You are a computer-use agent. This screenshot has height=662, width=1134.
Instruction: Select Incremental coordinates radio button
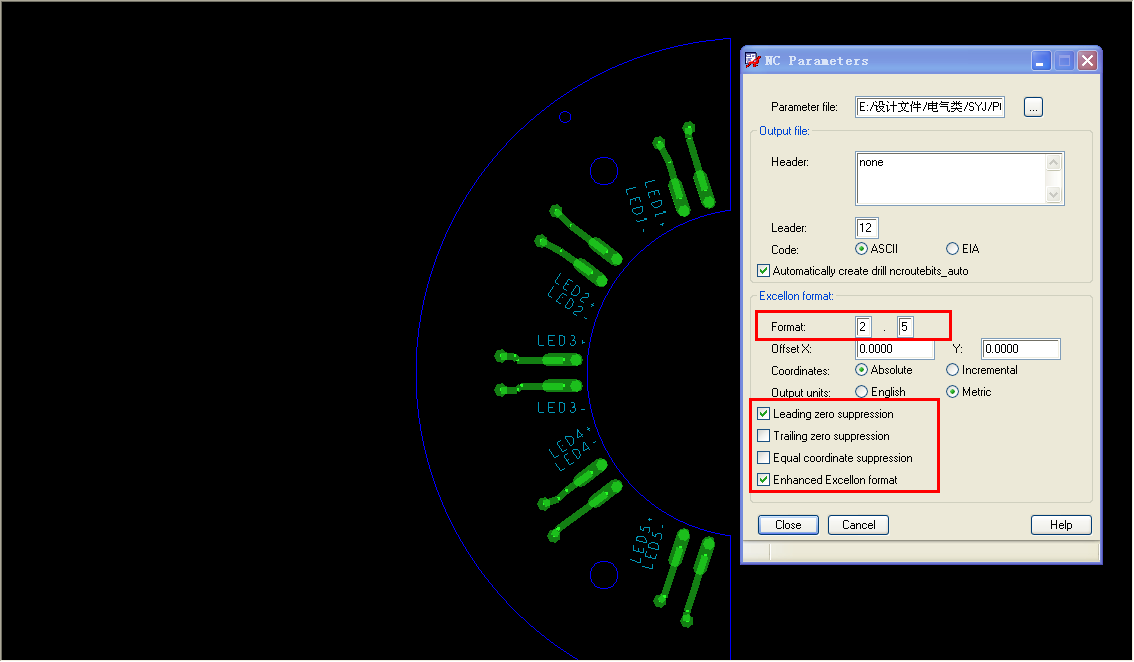point(952,370)
